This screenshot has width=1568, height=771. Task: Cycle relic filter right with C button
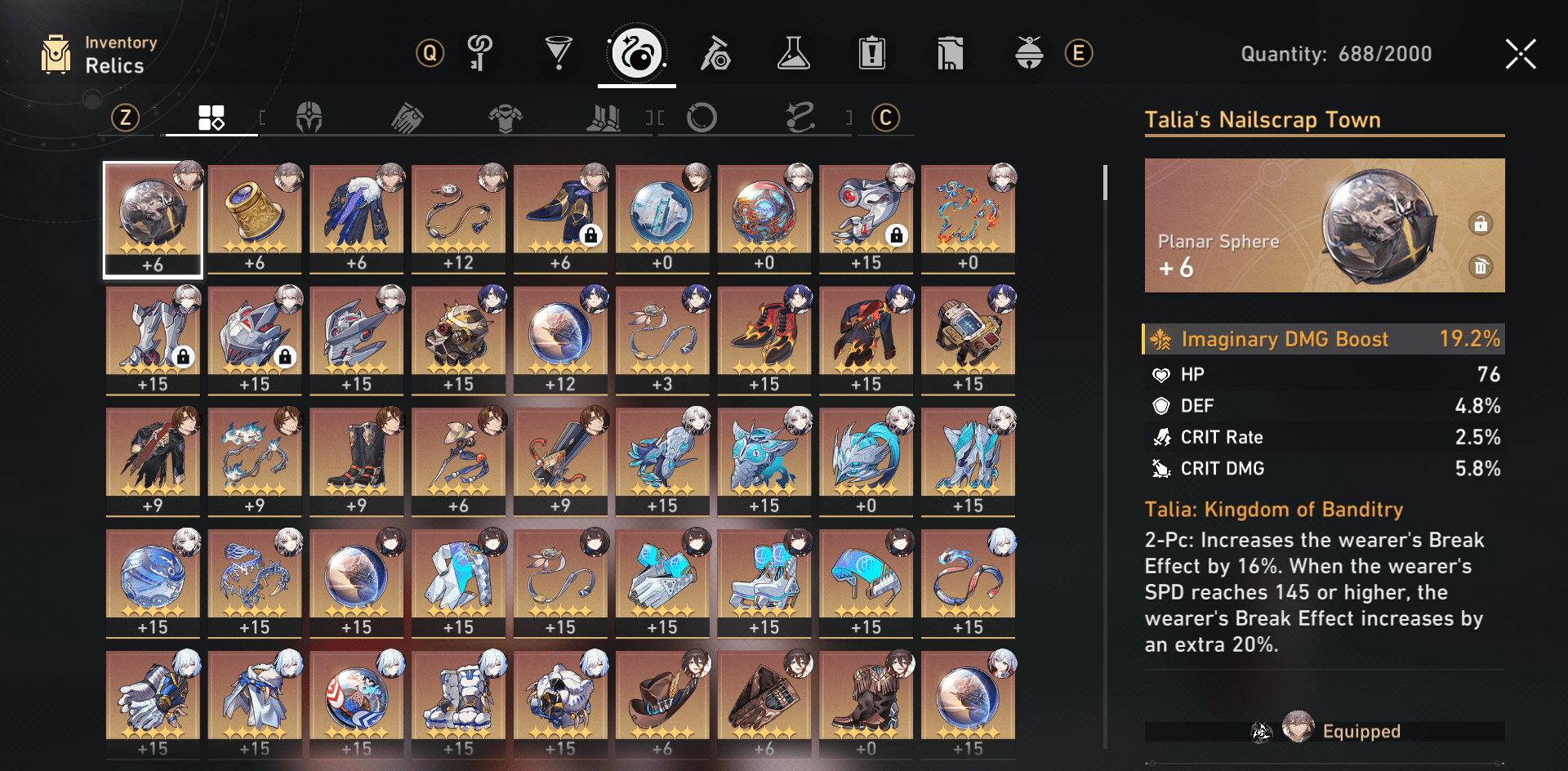(x=885, y=118)
